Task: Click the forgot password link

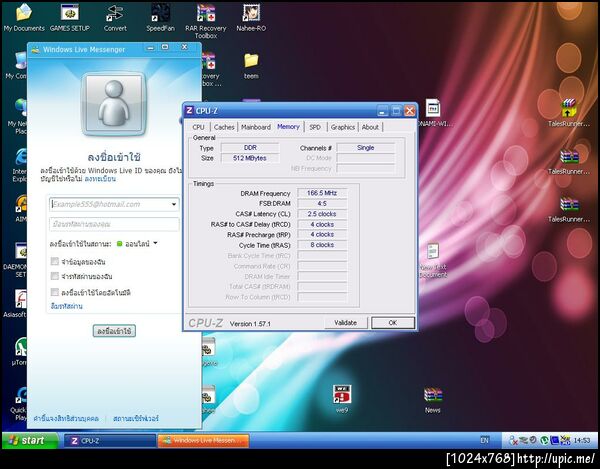Action: point(66,306)
